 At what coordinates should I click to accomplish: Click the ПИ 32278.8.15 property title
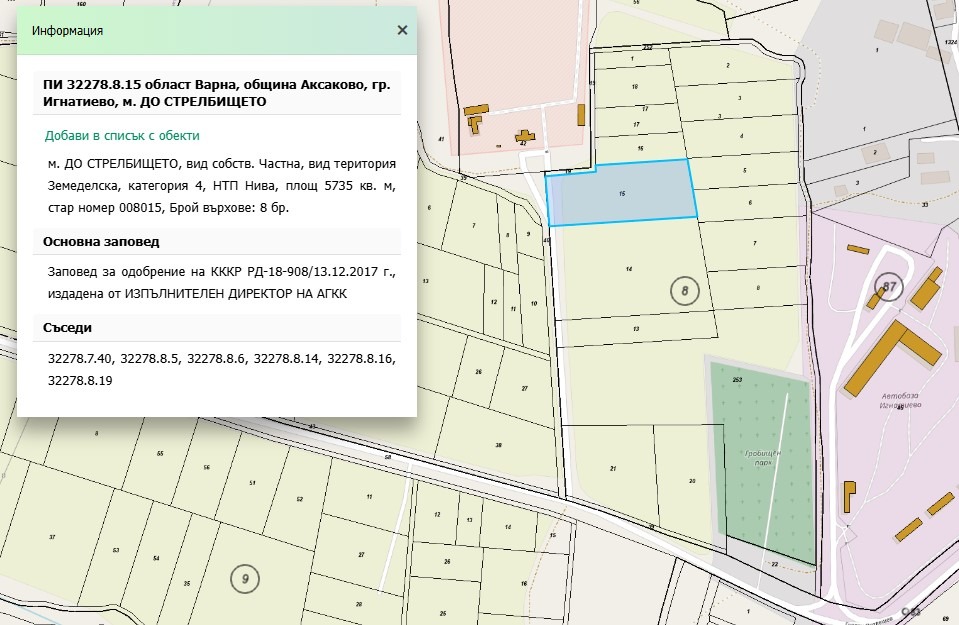(217, 93)
